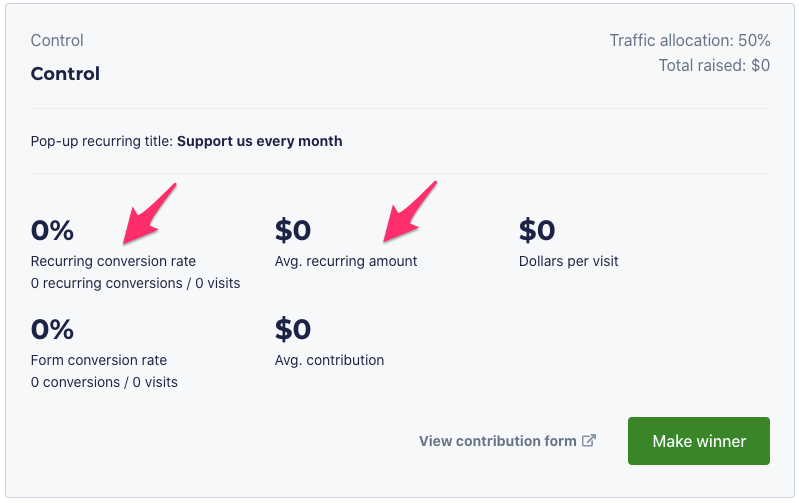The height and width of the screenshot is (503, 799).
Task: Click the Total raised: $0 text
Action: click(x=713, y=66)
